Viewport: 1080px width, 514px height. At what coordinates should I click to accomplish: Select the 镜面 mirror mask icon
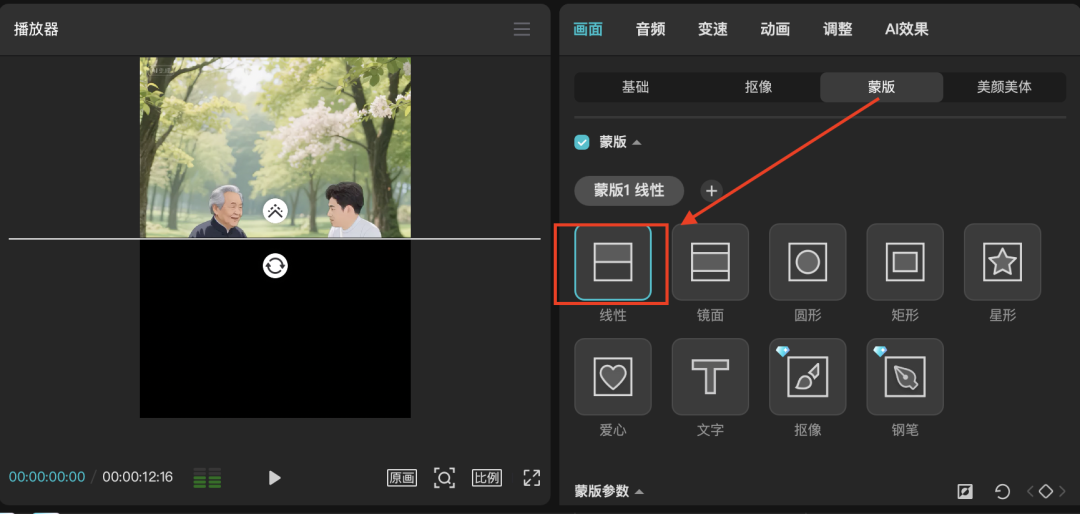[x=710, y=262]
